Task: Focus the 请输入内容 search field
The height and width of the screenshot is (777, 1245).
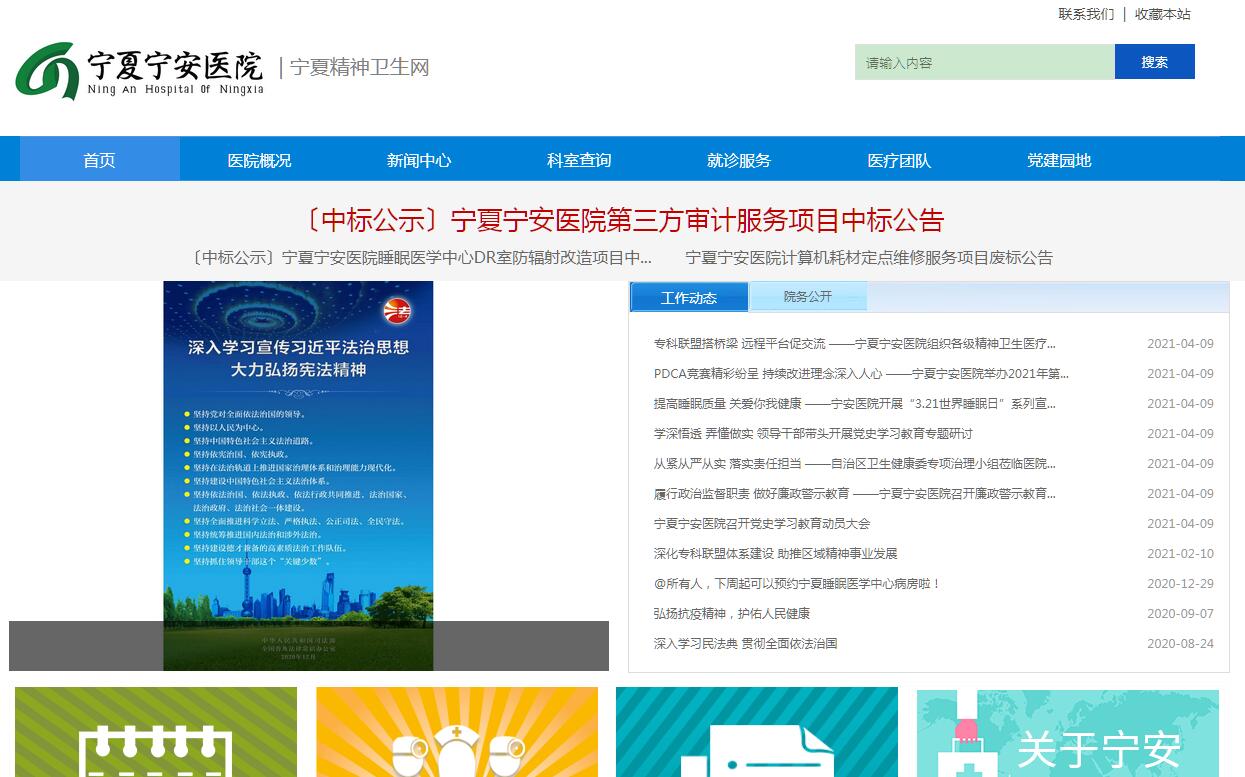Action: tap(985, 62)
